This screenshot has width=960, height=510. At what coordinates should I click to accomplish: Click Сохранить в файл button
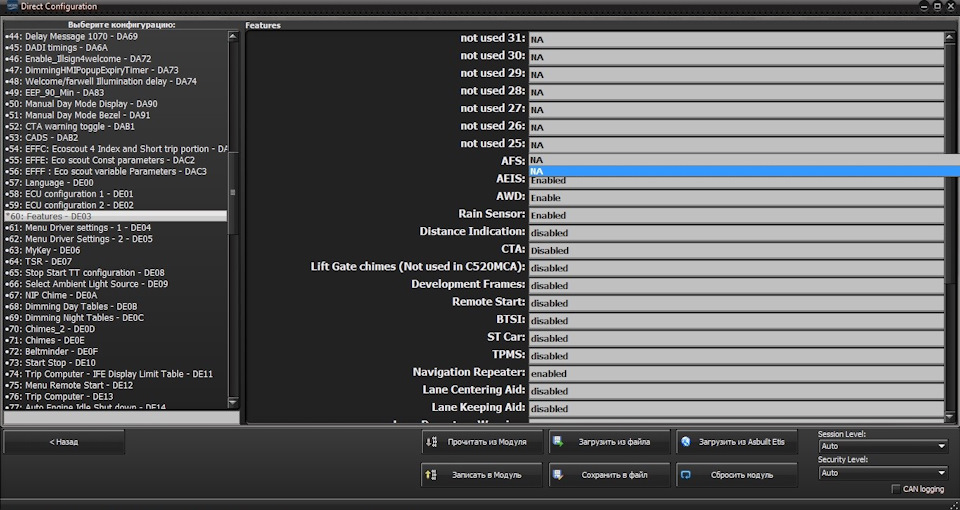pos(609,474)
